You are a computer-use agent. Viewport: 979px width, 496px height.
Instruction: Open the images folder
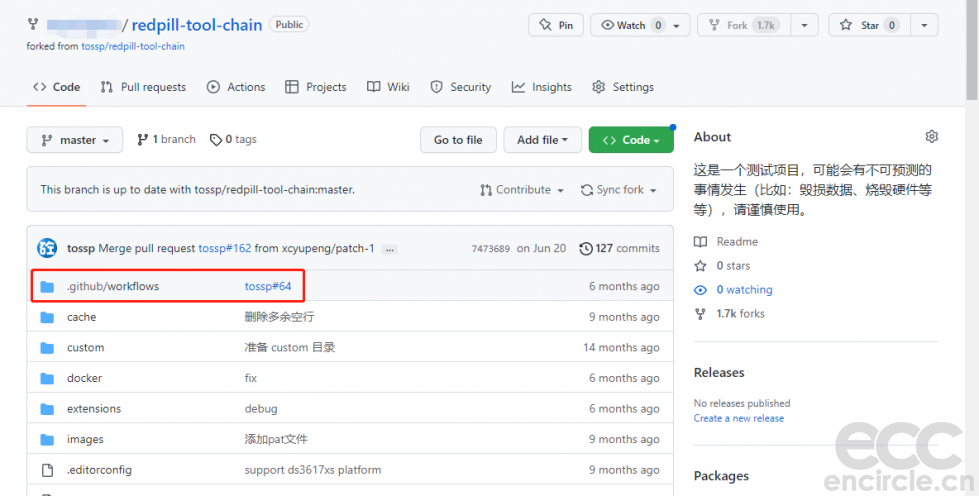pos(86,439)
